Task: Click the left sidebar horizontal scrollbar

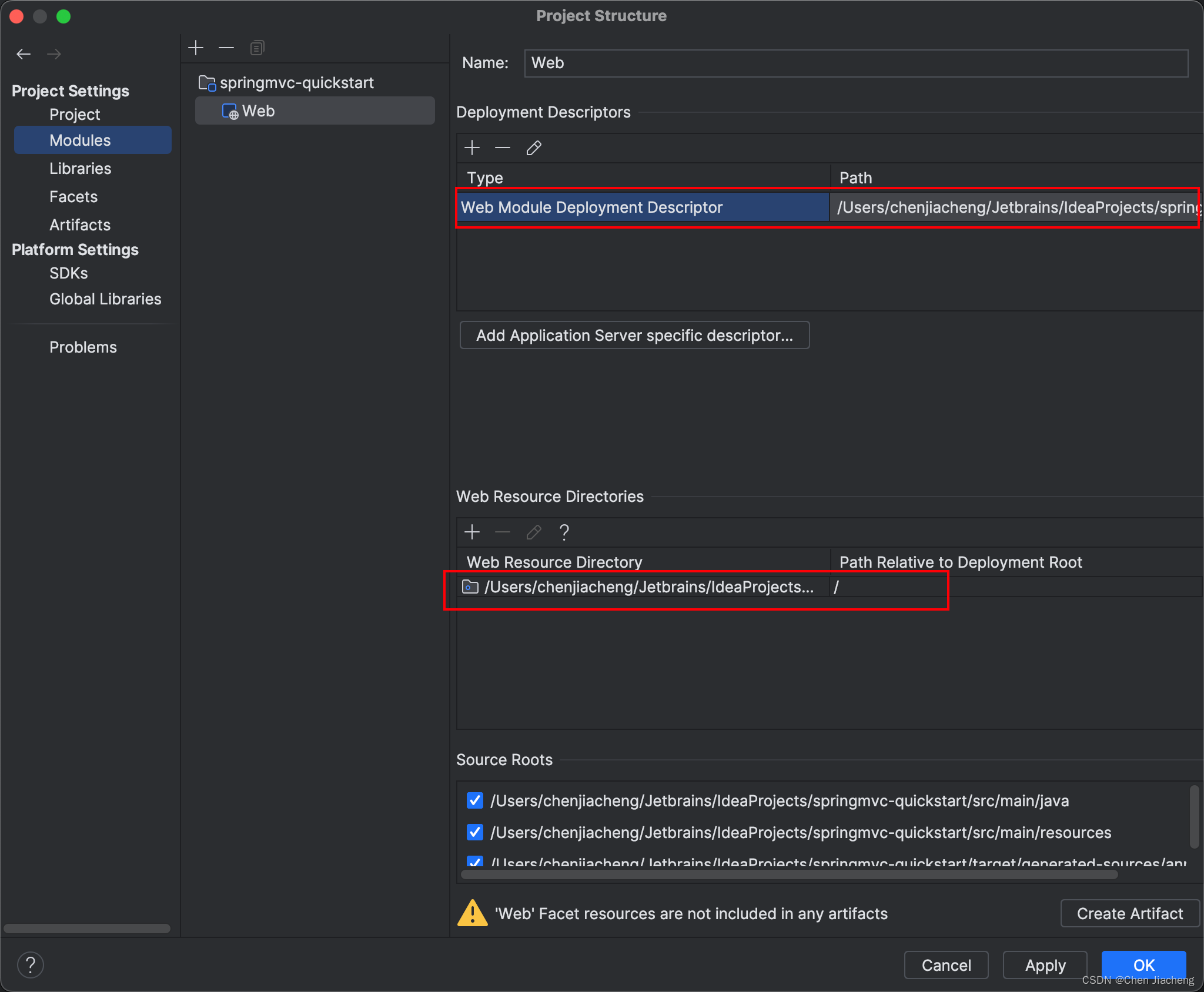Action: [x=87, y=928]
